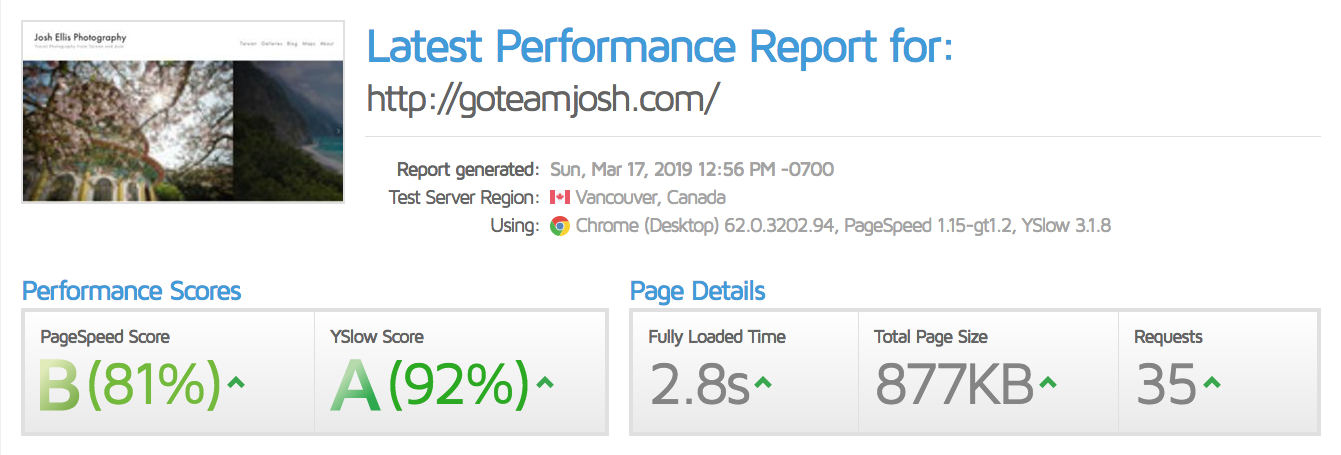Click the YSlow grade A letter
This screenshot has height=455, width=1341.
[356, 384]
